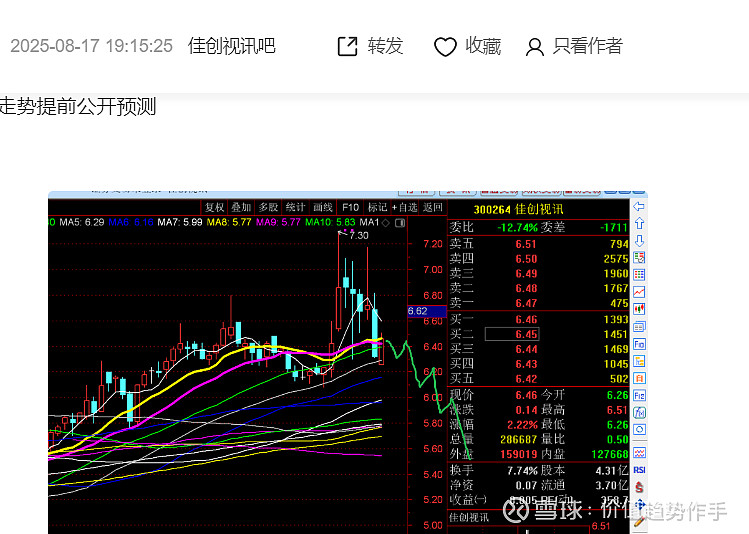Click the up arrow icon in chart sidebar
Viewport: 749px width, 534px height.
pos(639,223)
